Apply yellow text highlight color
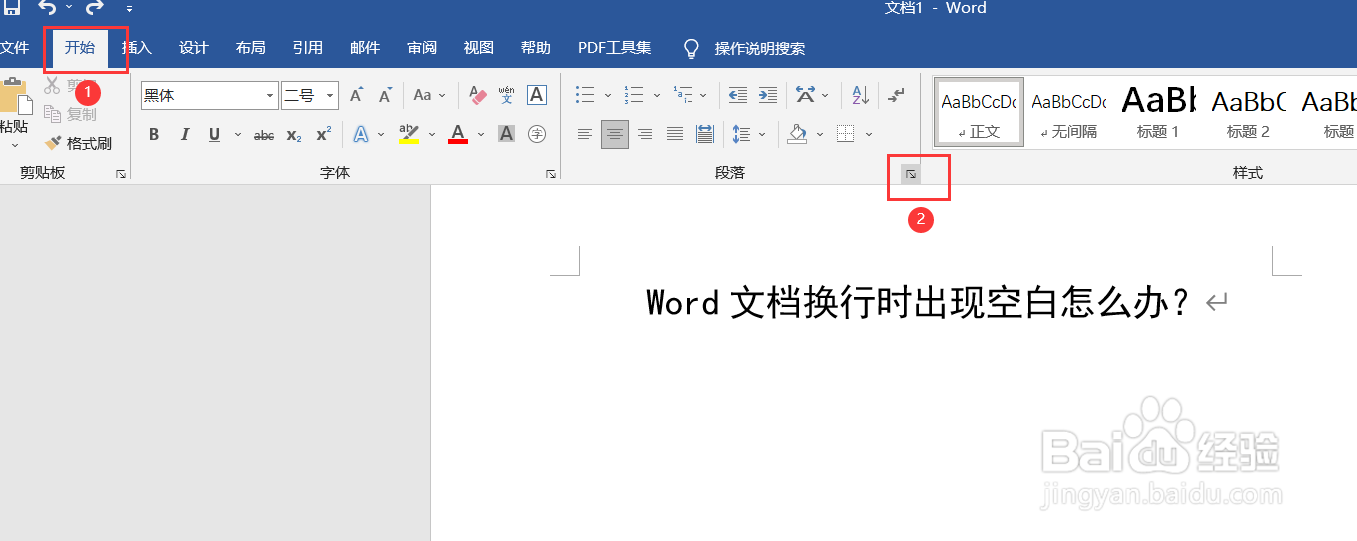Viewport: 1357px width, 541px height. coord(408,134)
